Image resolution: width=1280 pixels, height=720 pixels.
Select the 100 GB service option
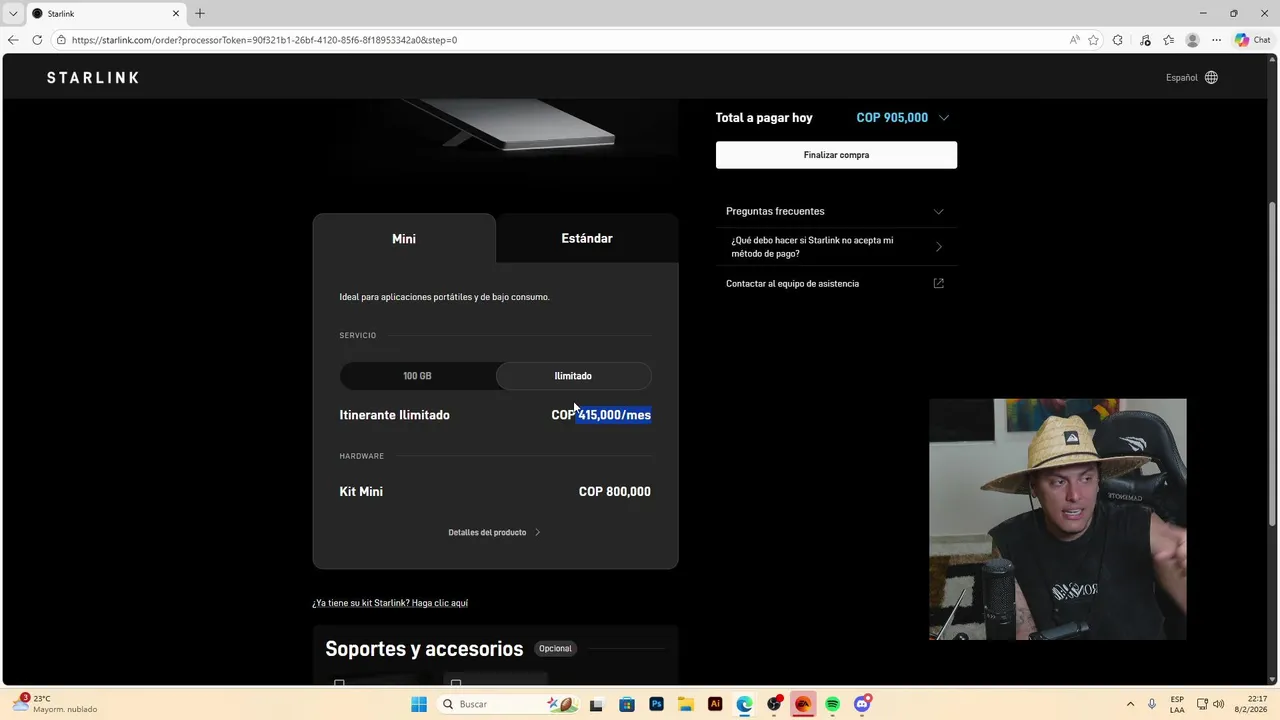[x=417, y=376]
